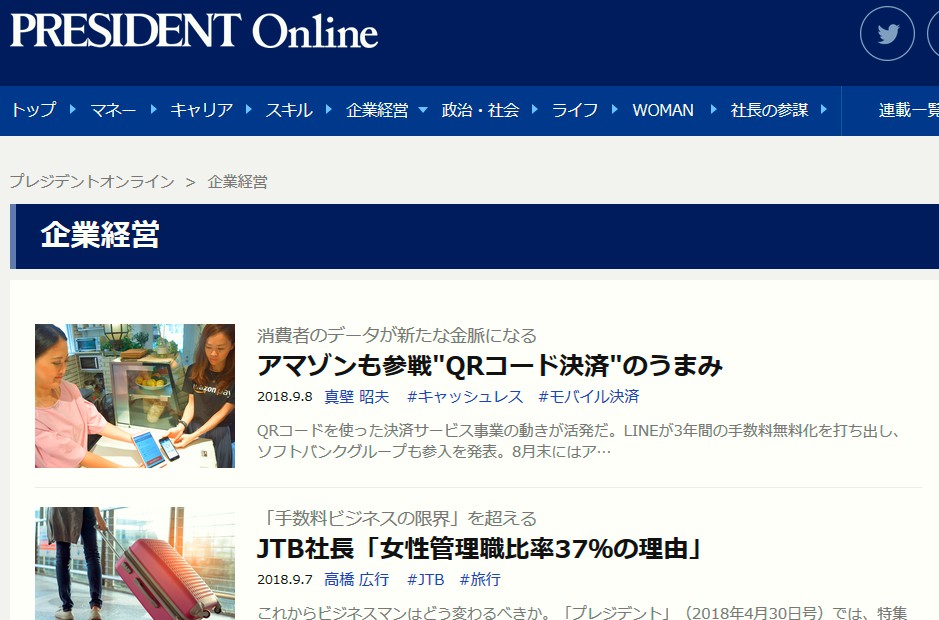Expand the arrow next to 社長の参謀
939x620 pixels.
click(823, 110)
